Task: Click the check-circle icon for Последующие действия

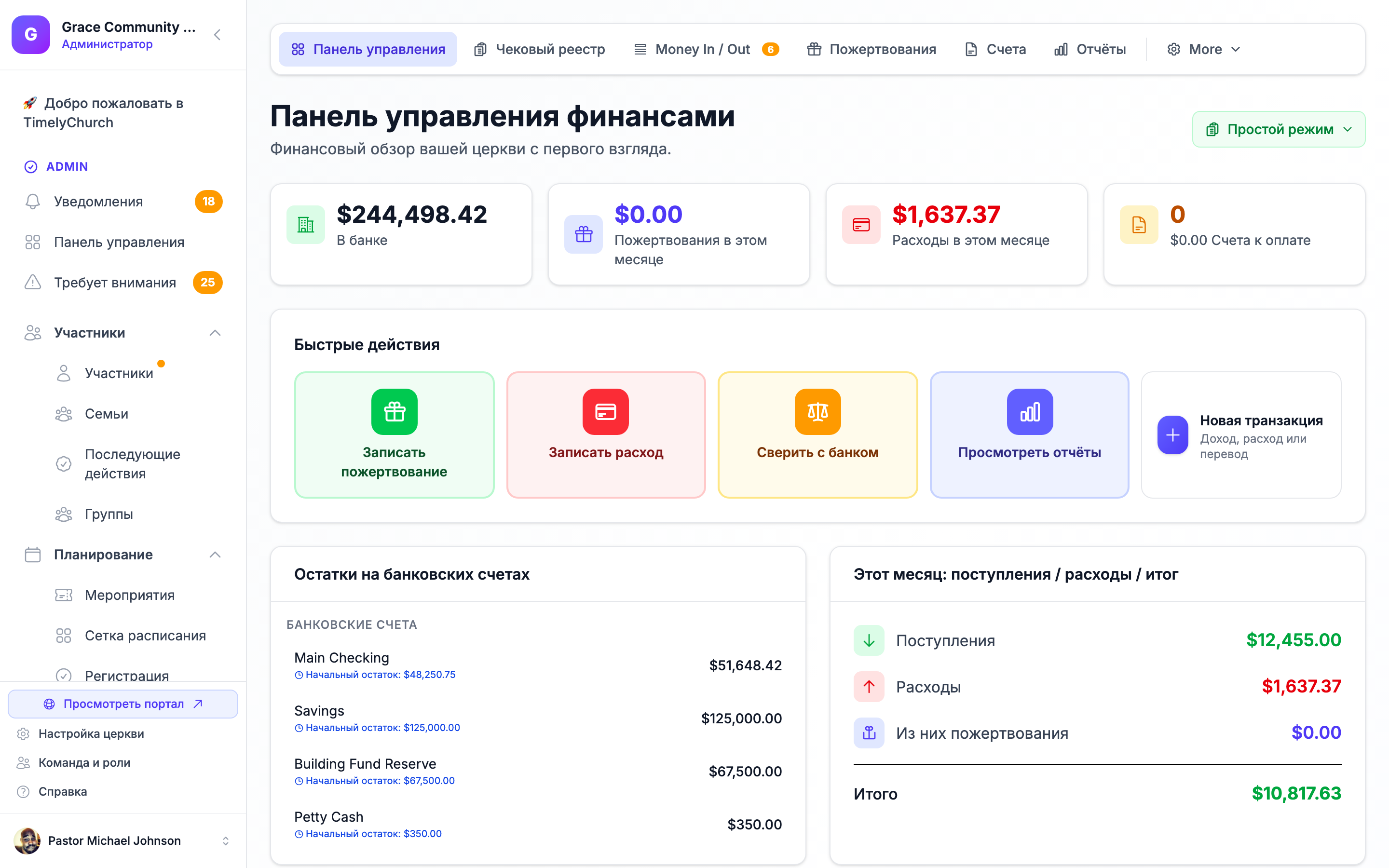Action: tap(64, 463)
